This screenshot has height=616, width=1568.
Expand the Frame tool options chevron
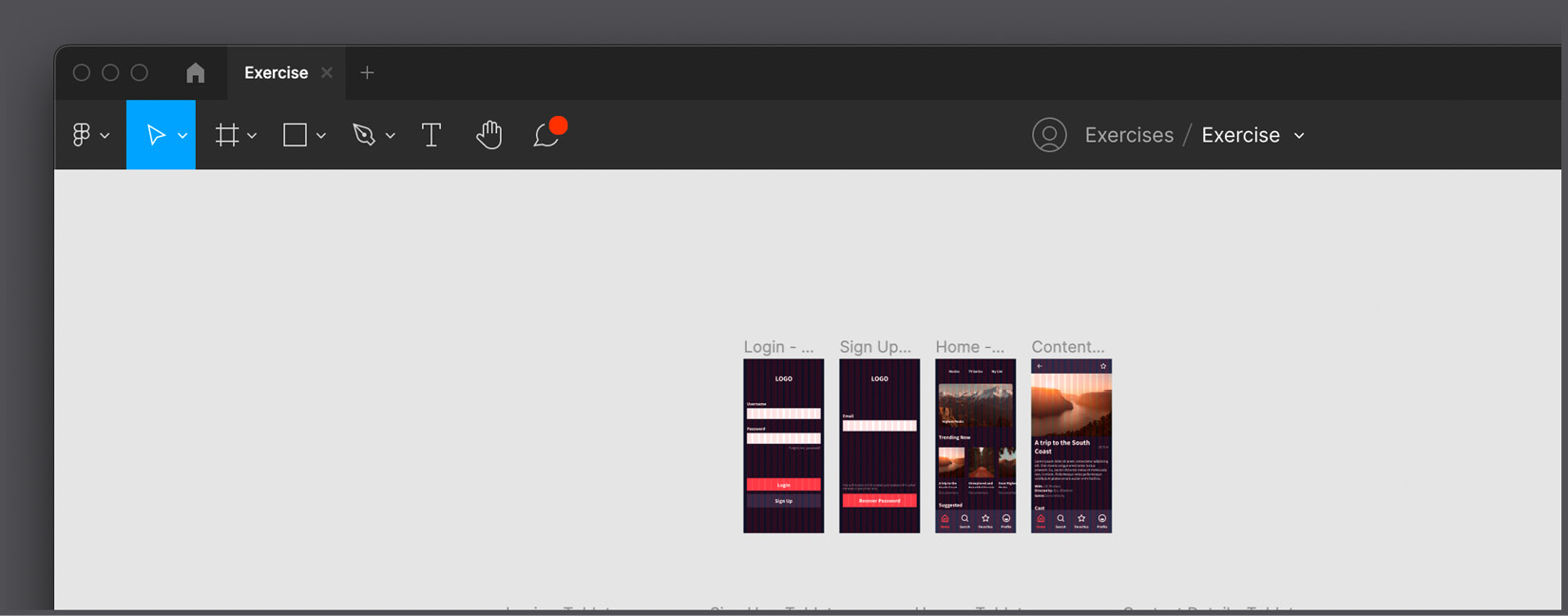(252, 136)
